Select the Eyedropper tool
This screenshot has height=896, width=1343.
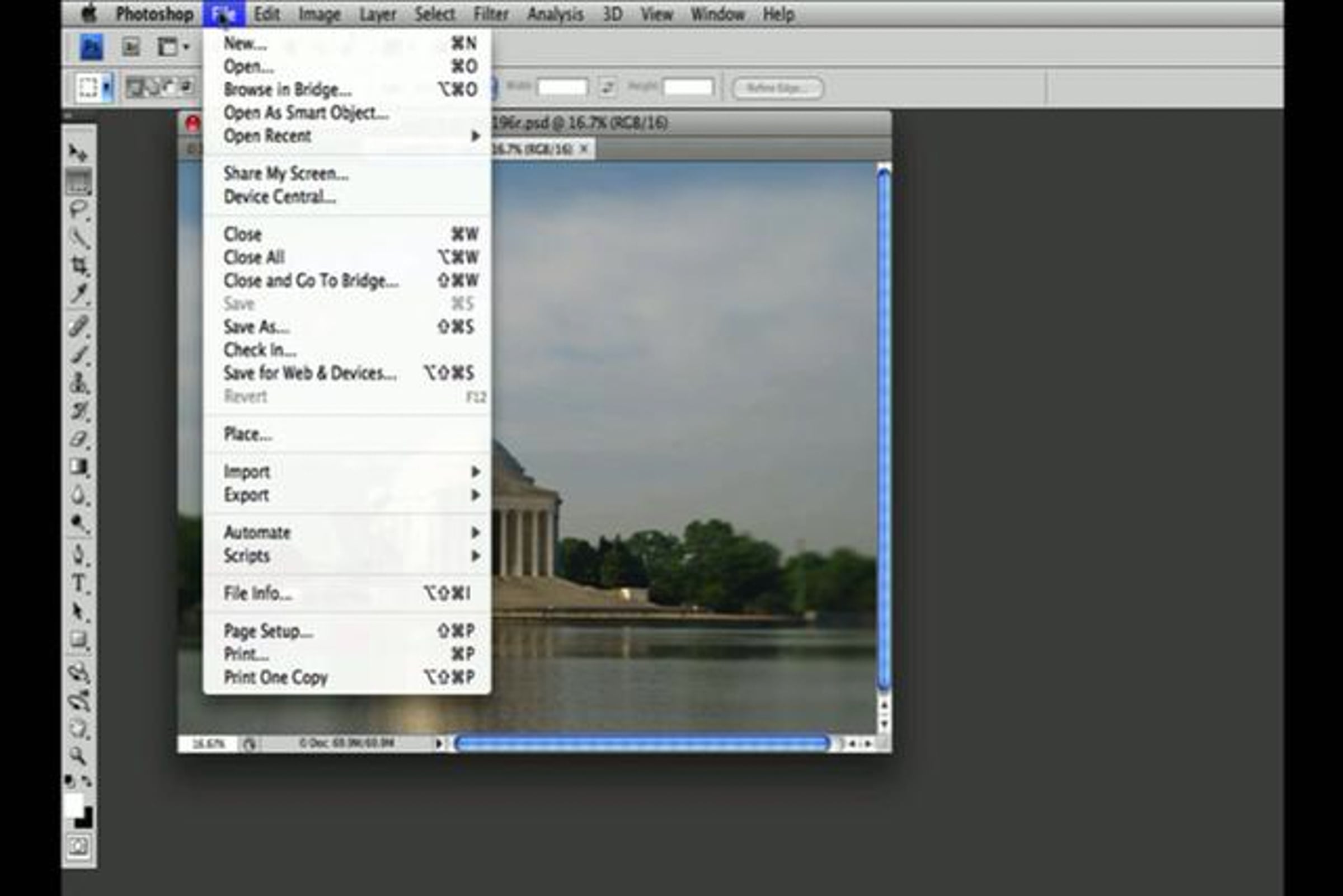pyautogui.click(x=79, y=294)
